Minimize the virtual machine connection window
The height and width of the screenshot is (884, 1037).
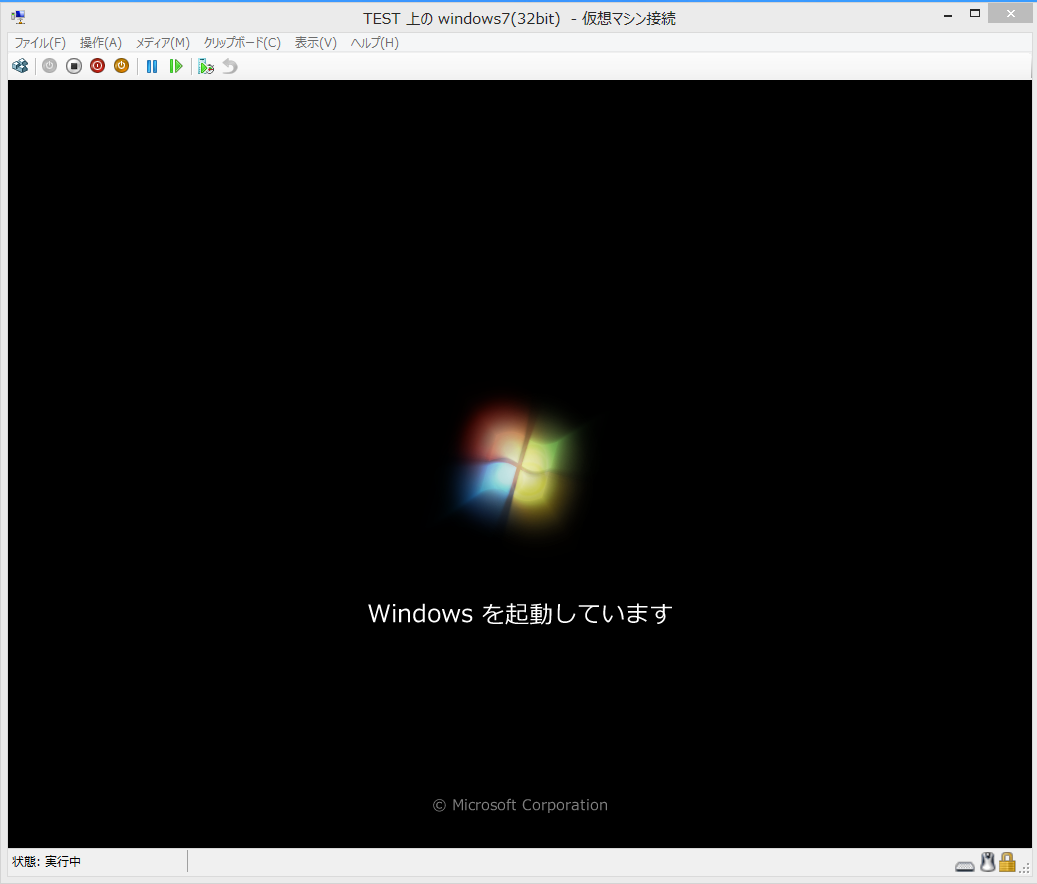(948, 15)
